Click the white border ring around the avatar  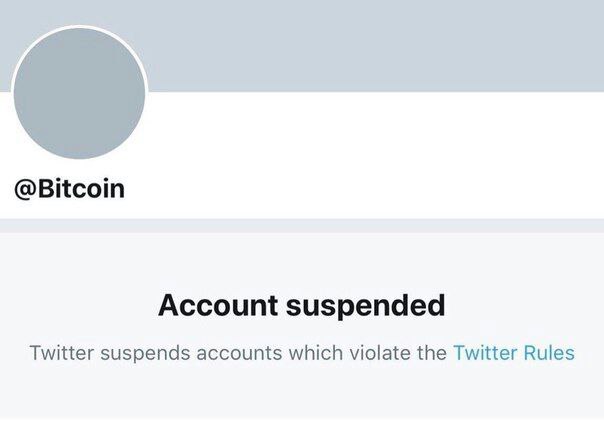click(147, 93)
